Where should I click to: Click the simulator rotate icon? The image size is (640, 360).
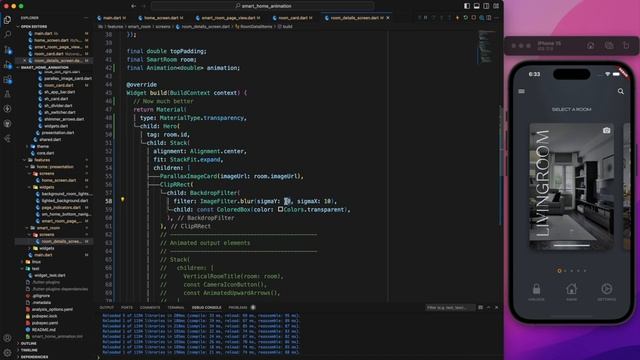click(x=626, y=45)
